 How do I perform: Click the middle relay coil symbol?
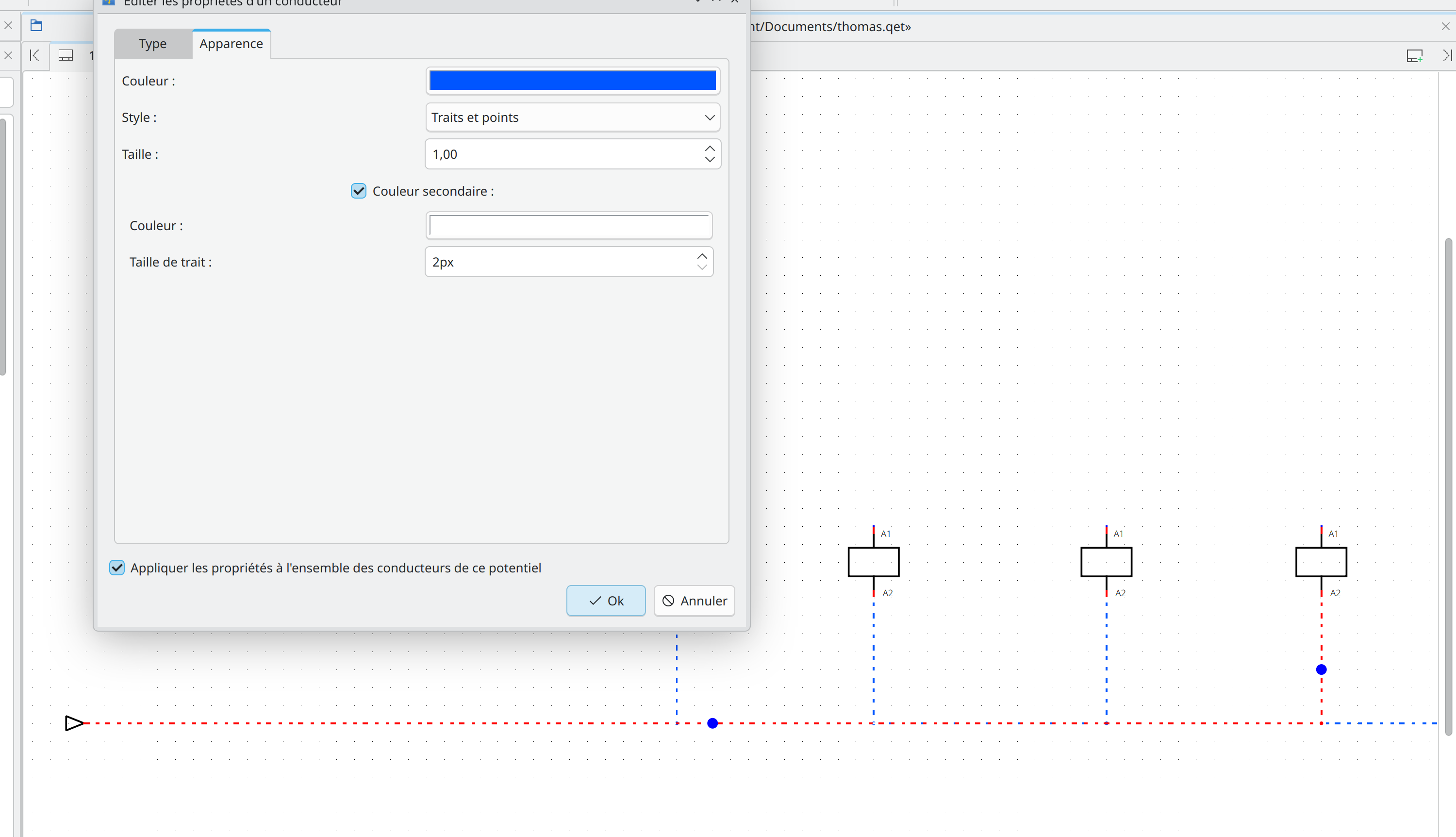(1106, 562)
